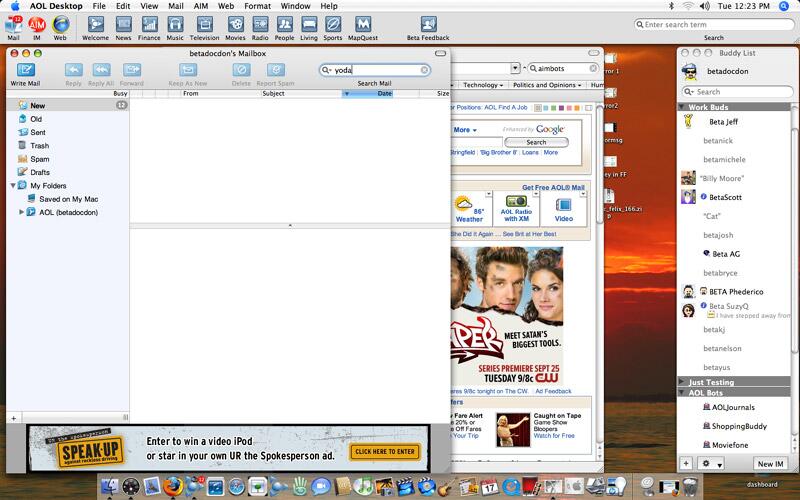The height and width of the screenshot is (500, 800).
Task: Open the Window menu
Action: [295, 6]
